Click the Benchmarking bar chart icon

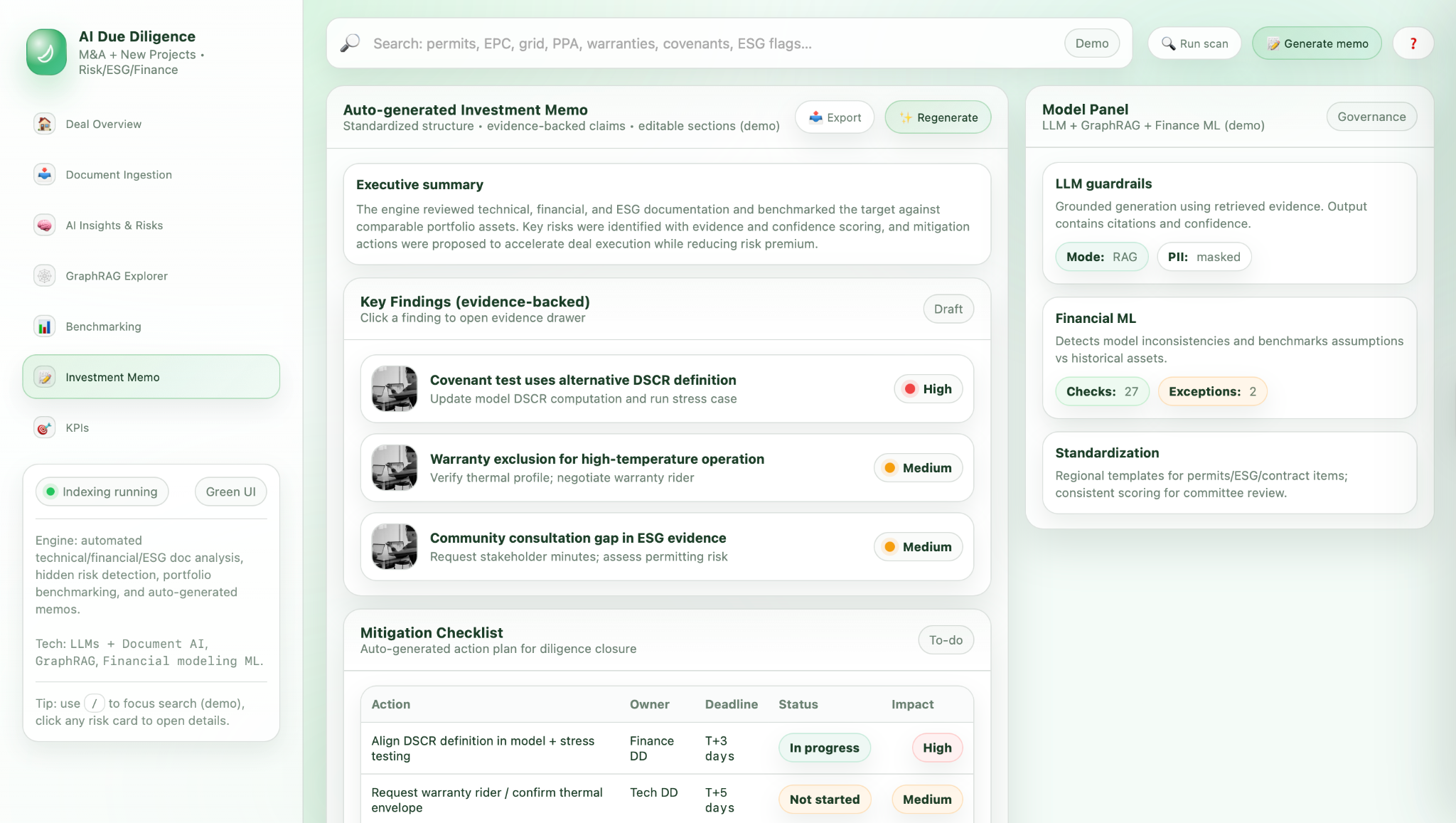(x=45, y=326)
